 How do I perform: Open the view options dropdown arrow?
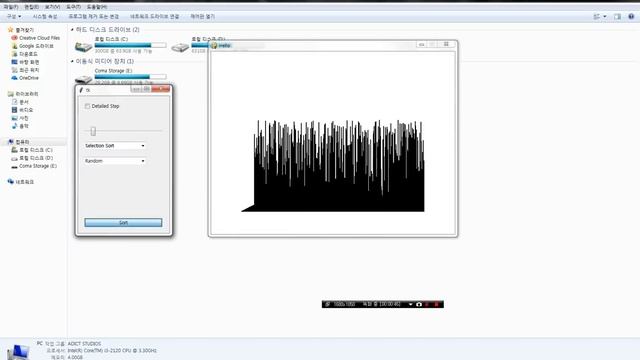pyautogui.click(x=604, y=16)
